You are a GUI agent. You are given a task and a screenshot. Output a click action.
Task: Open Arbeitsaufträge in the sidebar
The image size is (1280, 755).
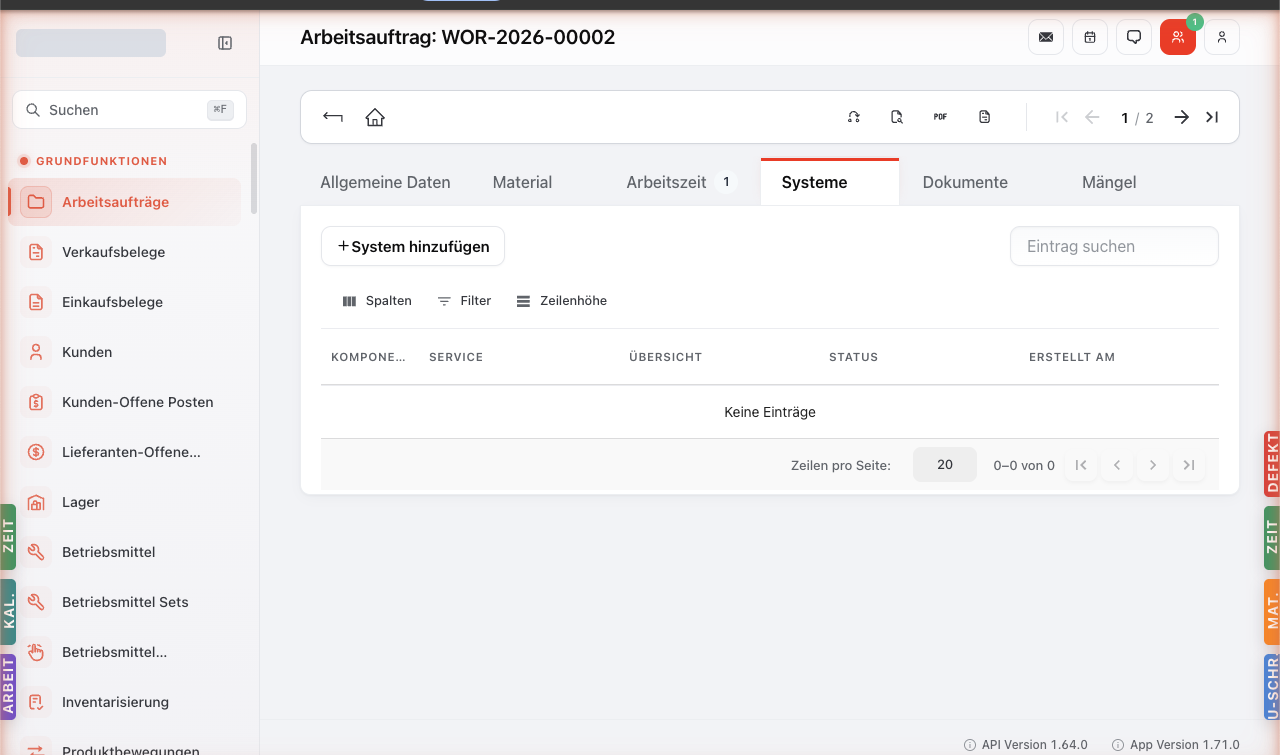tap(125, 202)
